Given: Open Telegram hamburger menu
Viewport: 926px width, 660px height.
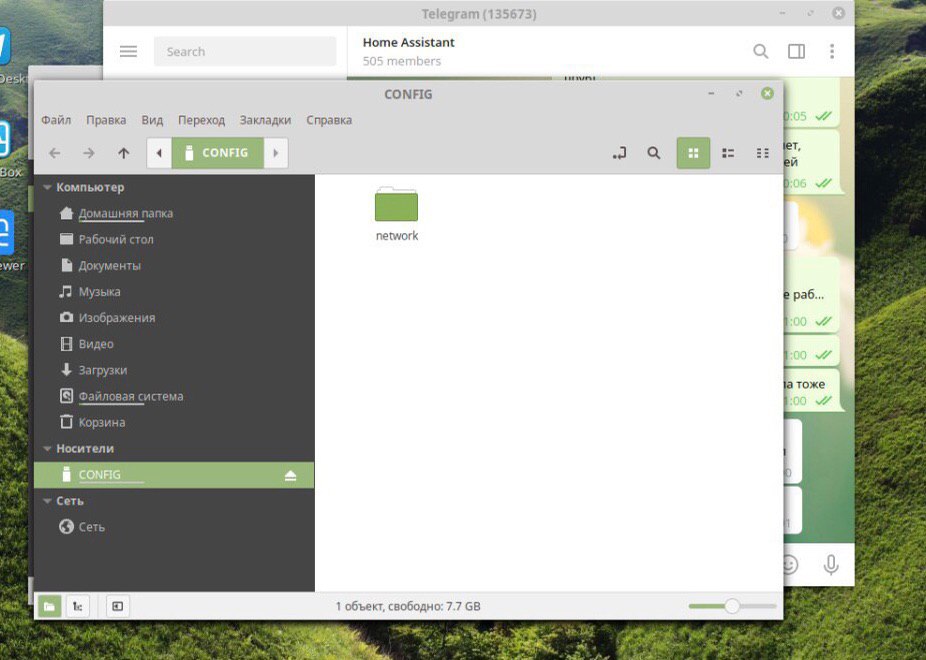Looking at the screenshot, I should (128, 51).
